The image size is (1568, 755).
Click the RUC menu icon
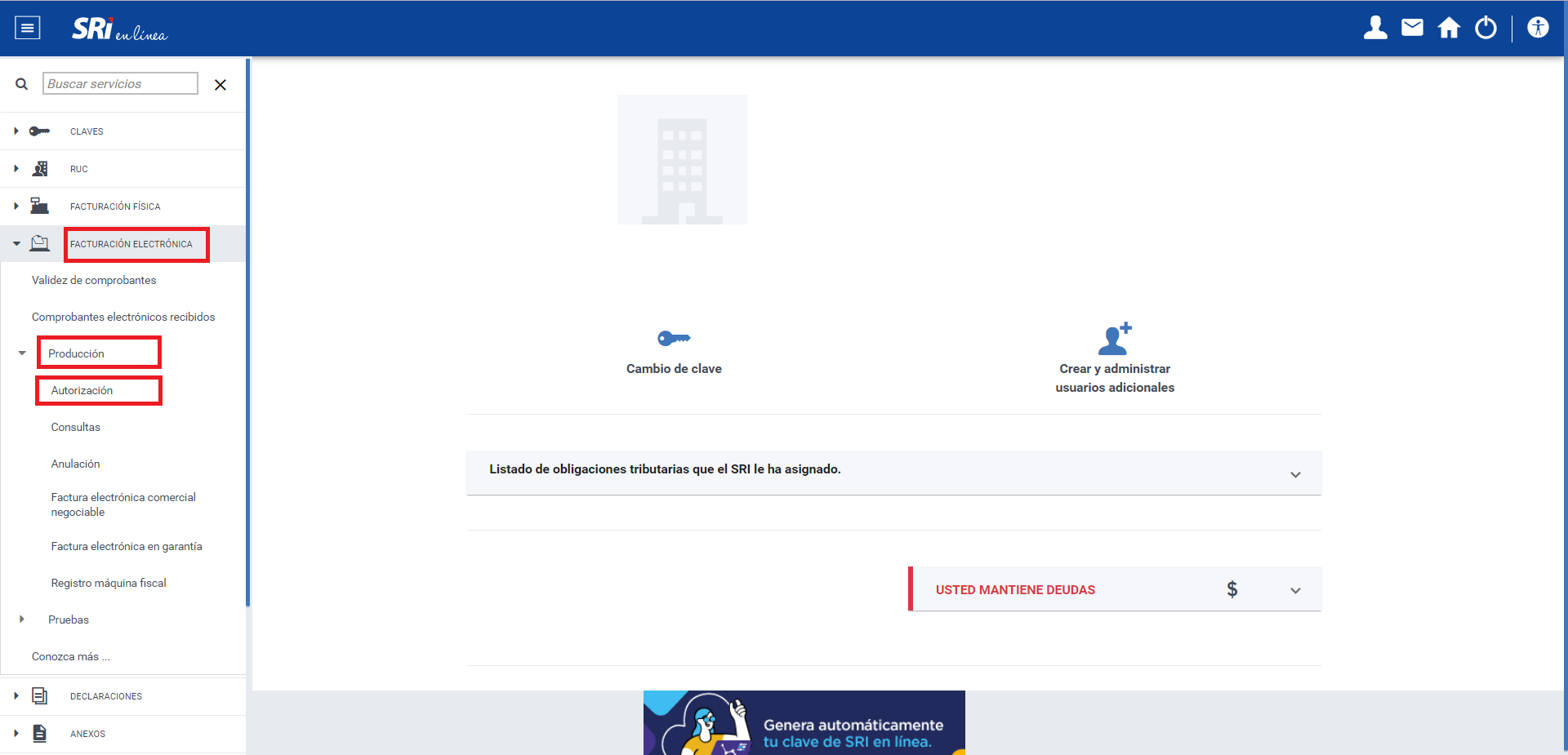coord(39,169)
